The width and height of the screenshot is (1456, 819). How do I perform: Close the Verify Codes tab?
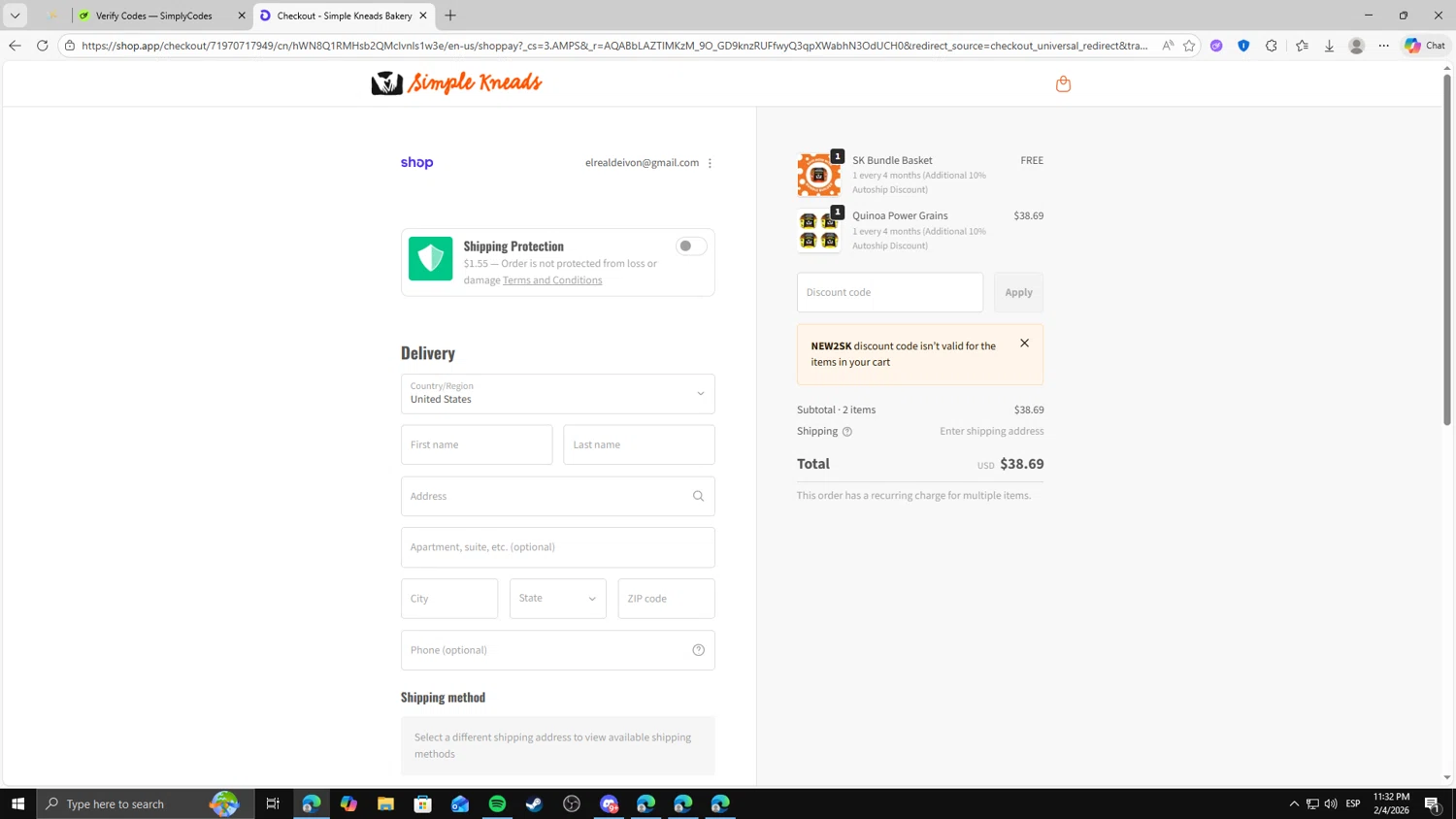[242, 16]
